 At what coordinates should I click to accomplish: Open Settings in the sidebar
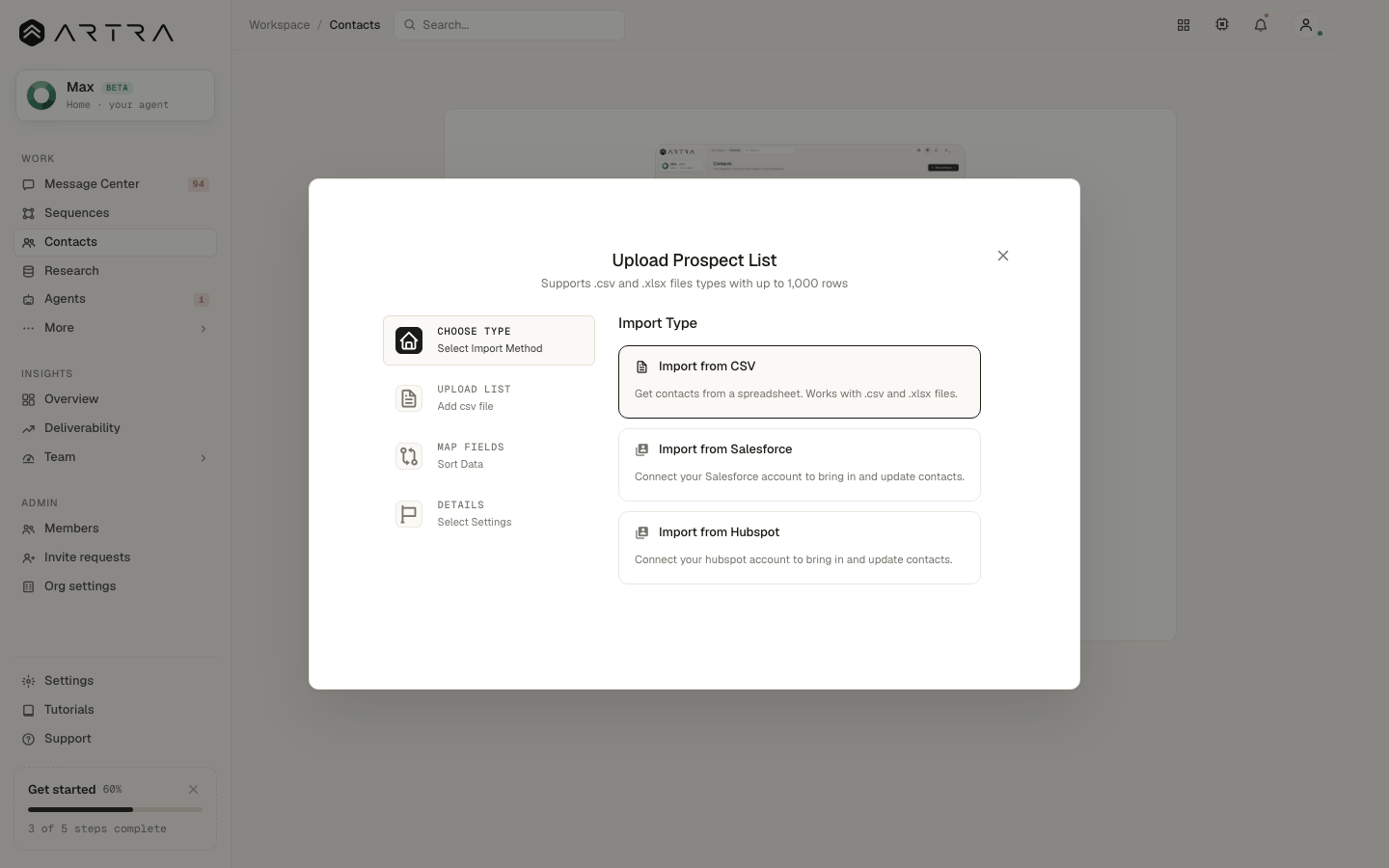coord(115,681)
